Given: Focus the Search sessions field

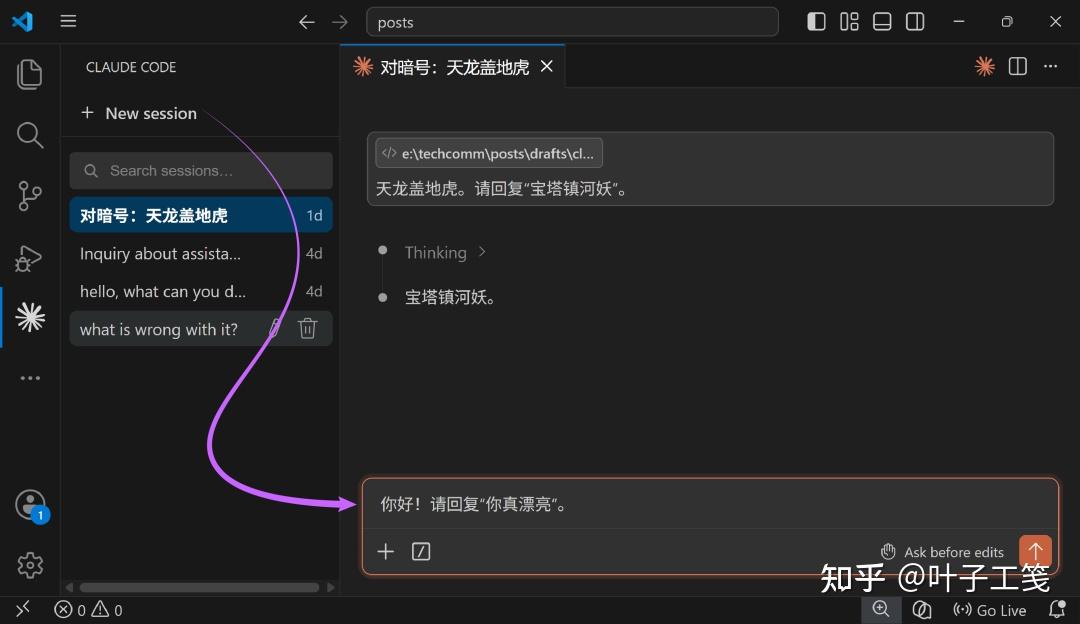Looking at the screenshot, I should pyautogui.click(x=201, y=170).
